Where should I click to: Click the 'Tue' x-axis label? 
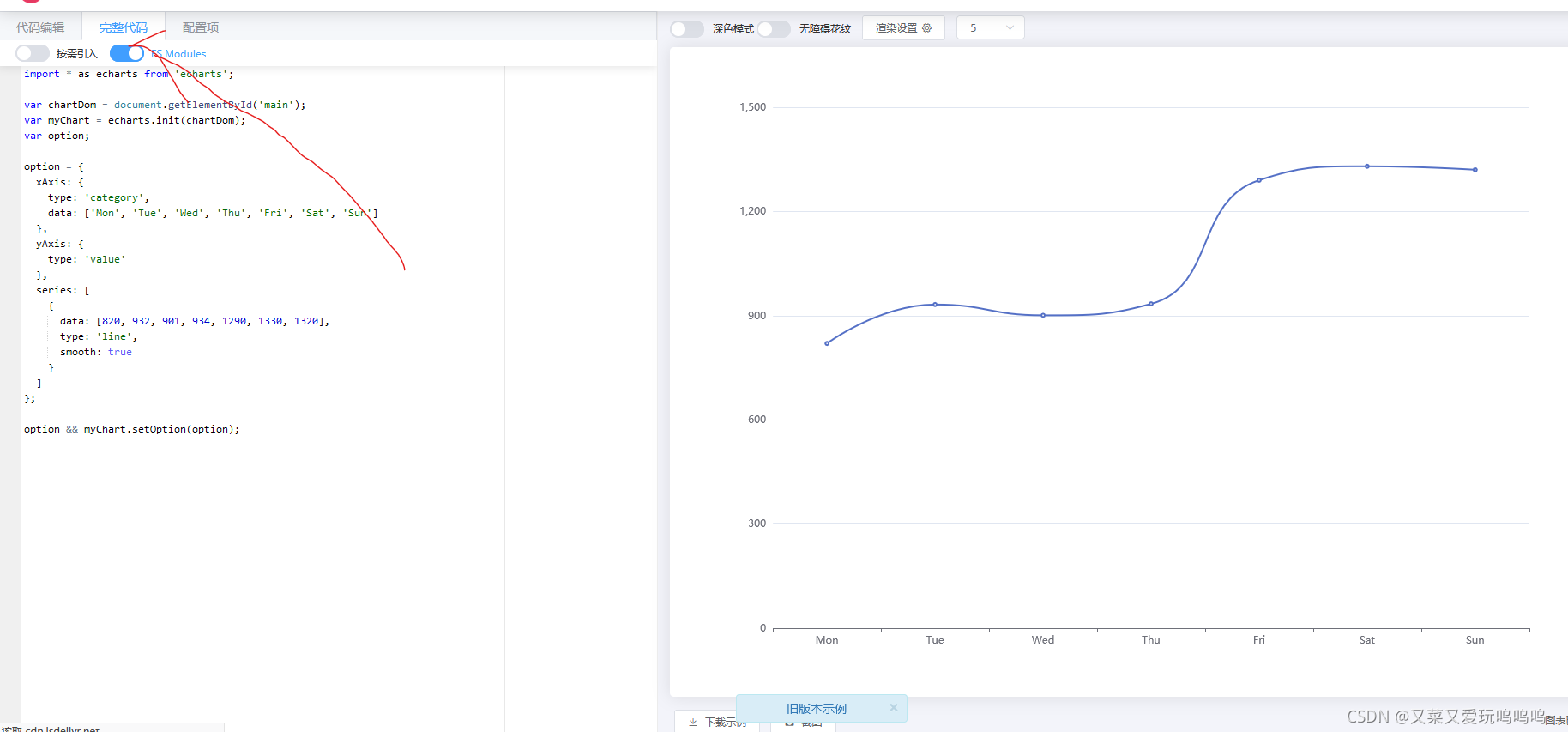pos(935,640)
